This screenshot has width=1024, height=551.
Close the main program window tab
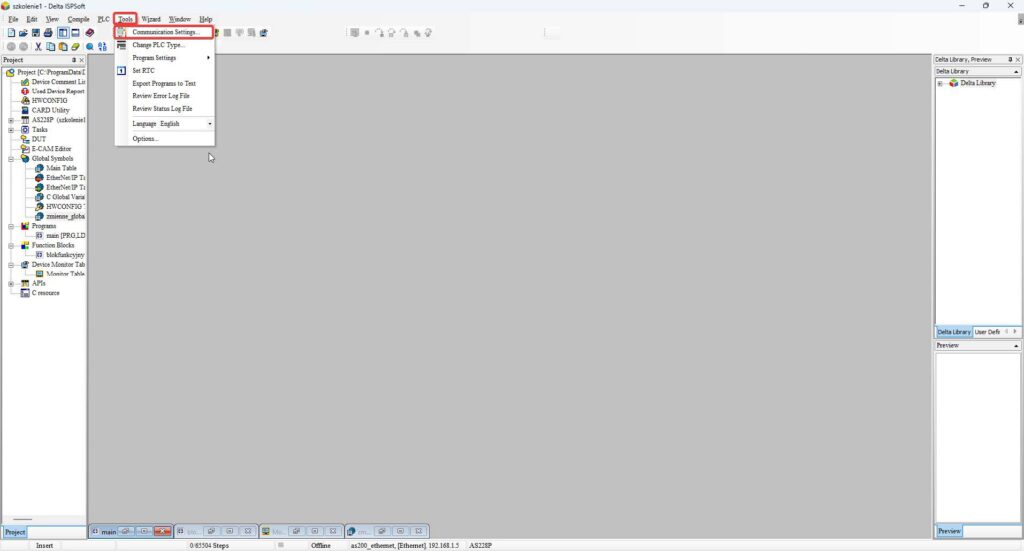tap(162, 531)
